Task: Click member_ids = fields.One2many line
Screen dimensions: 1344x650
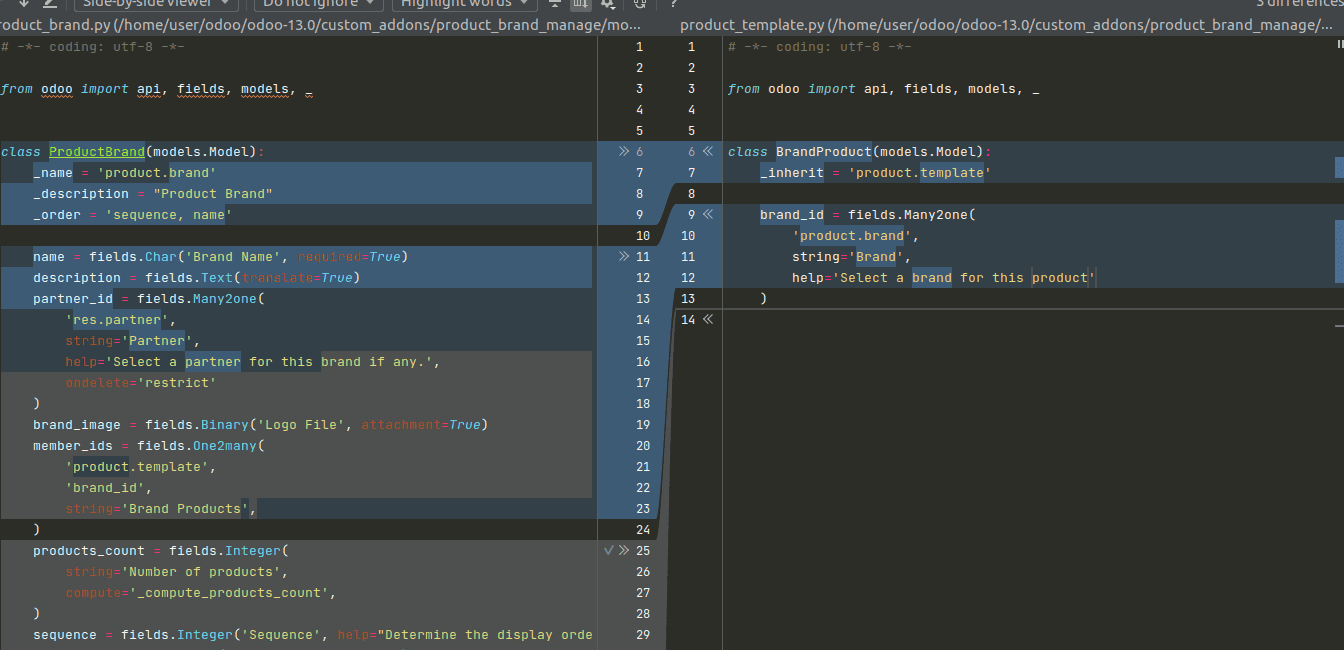Action: tap(149, 446)
